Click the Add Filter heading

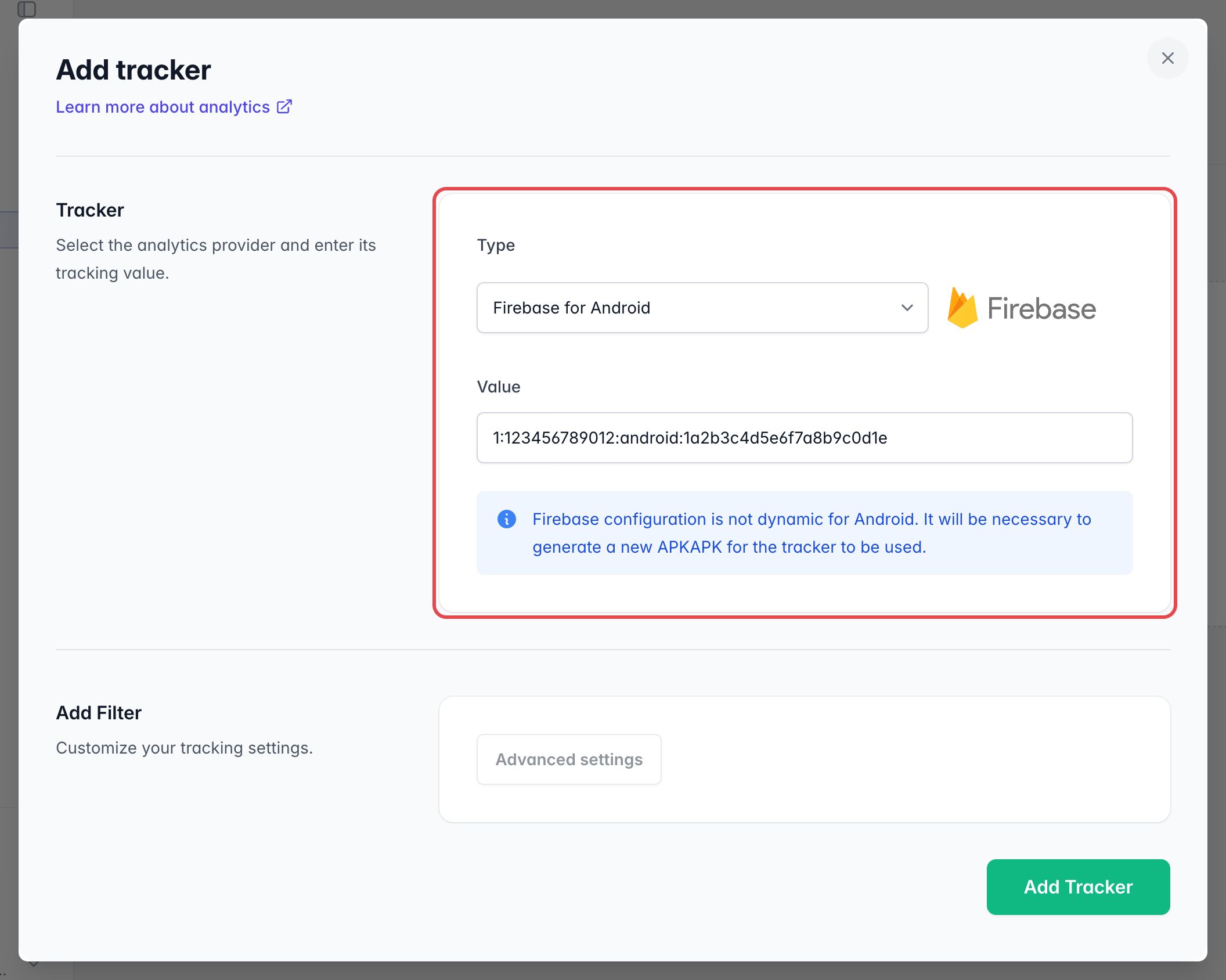click(99, 713)
